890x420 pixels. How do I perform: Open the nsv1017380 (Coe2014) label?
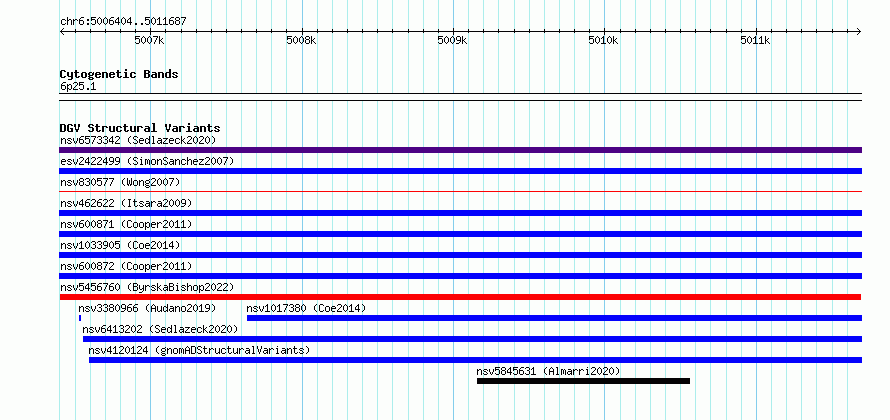(307, 308)
